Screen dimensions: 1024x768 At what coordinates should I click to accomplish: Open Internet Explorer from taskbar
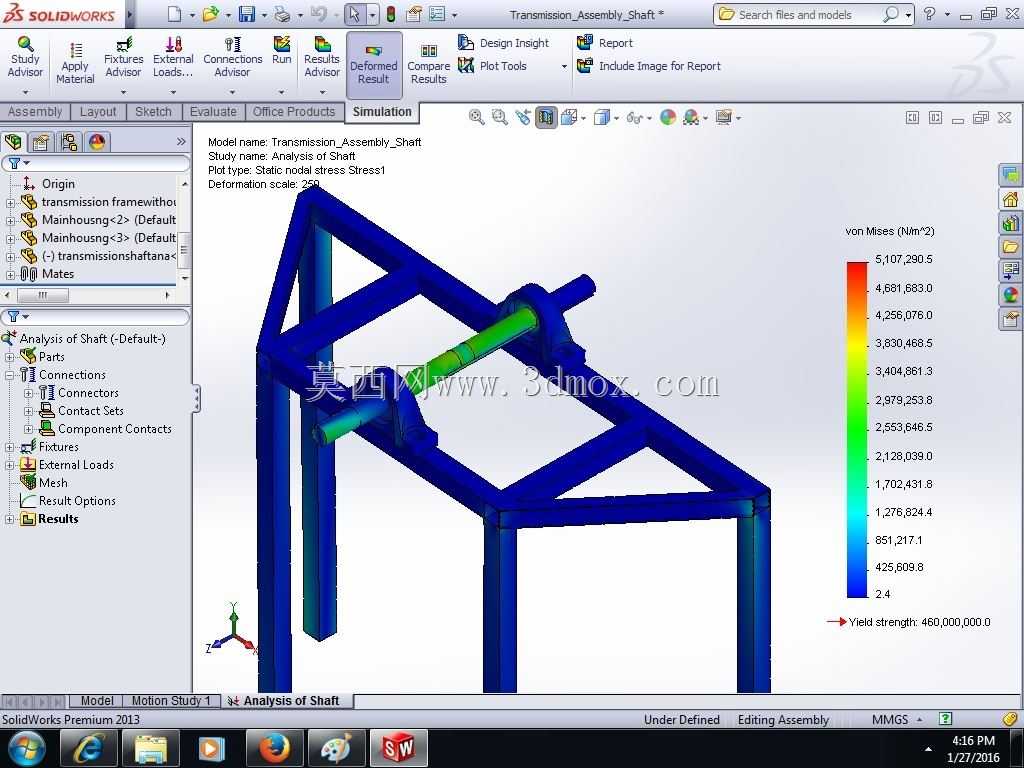tap(88, 748)
